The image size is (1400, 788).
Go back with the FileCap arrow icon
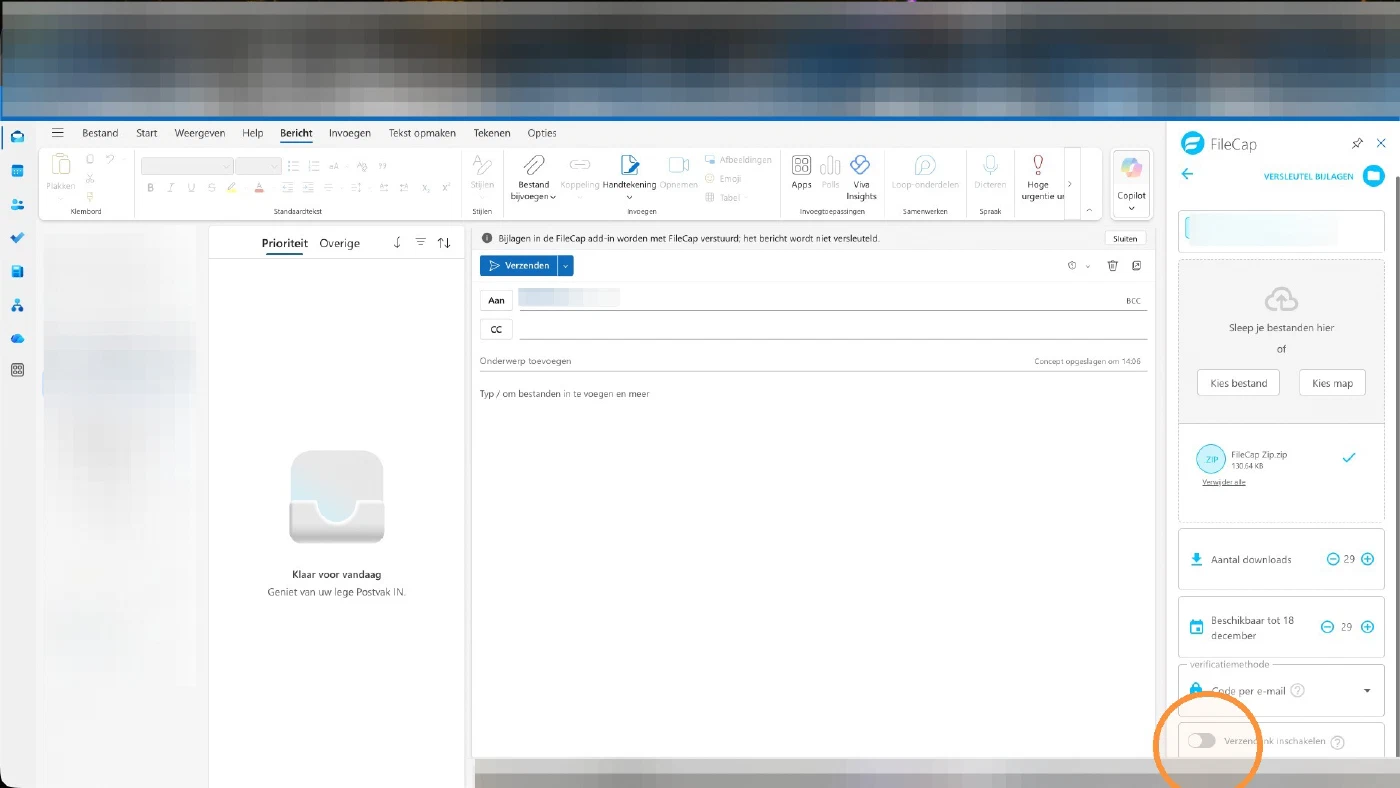click(x=1187, y=174)
